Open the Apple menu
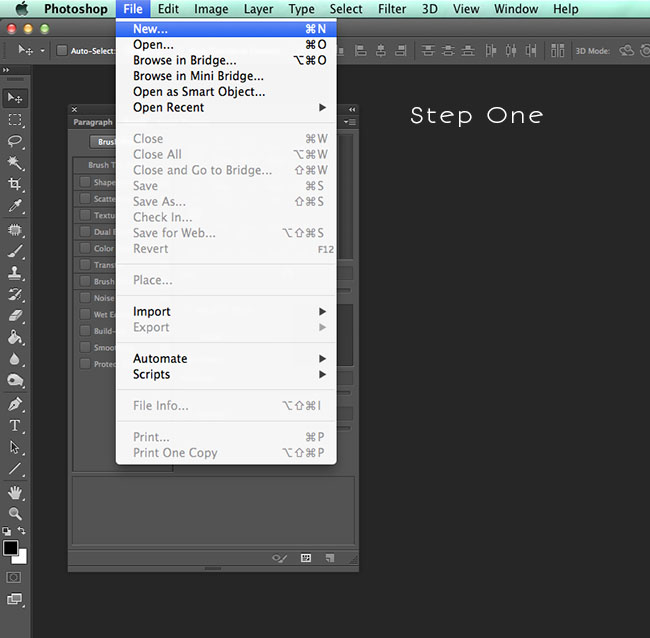The height and width of the screenshot is (638, 650). (22, 8)
